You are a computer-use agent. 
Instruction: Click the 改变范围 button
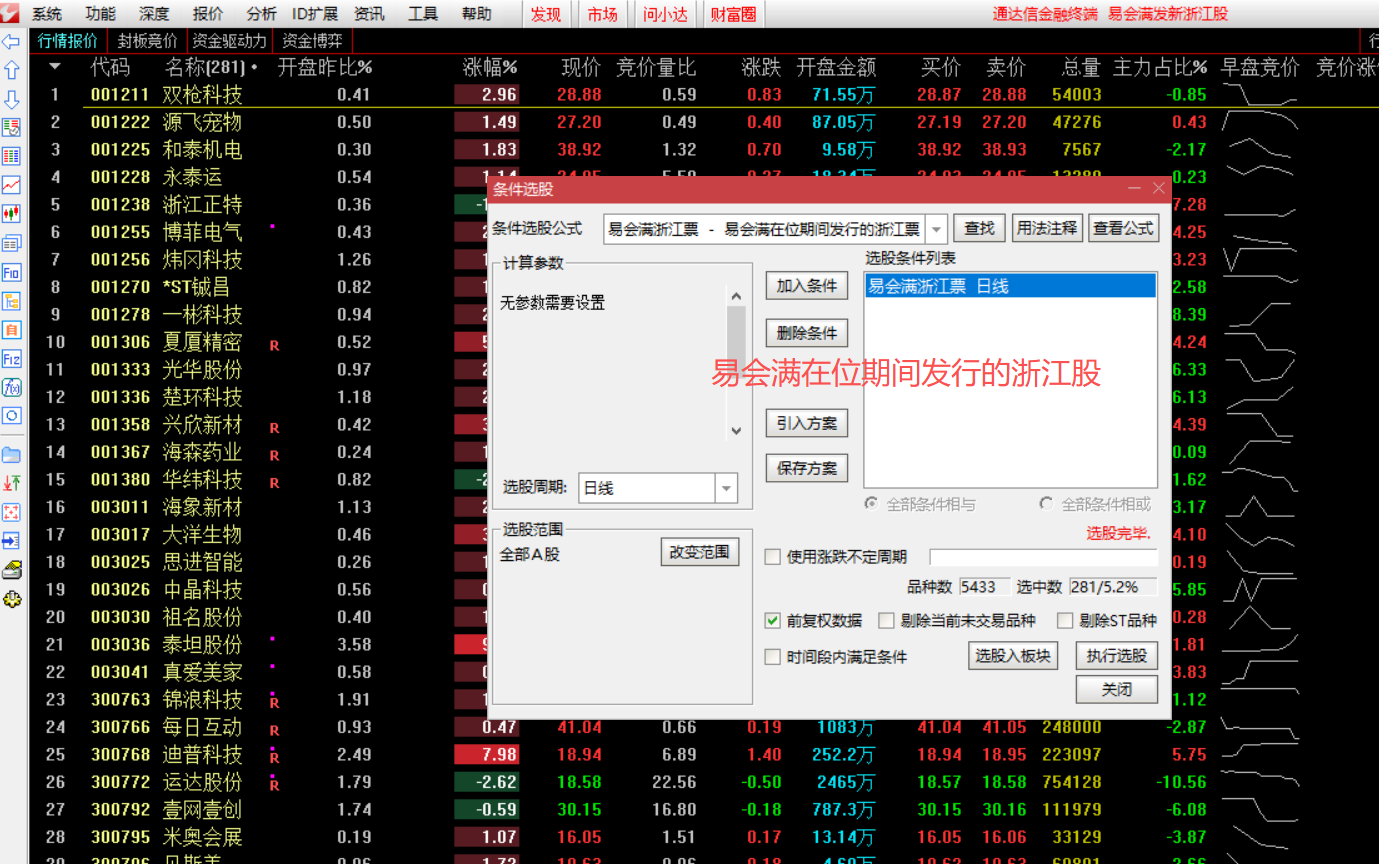coord(699,552)
